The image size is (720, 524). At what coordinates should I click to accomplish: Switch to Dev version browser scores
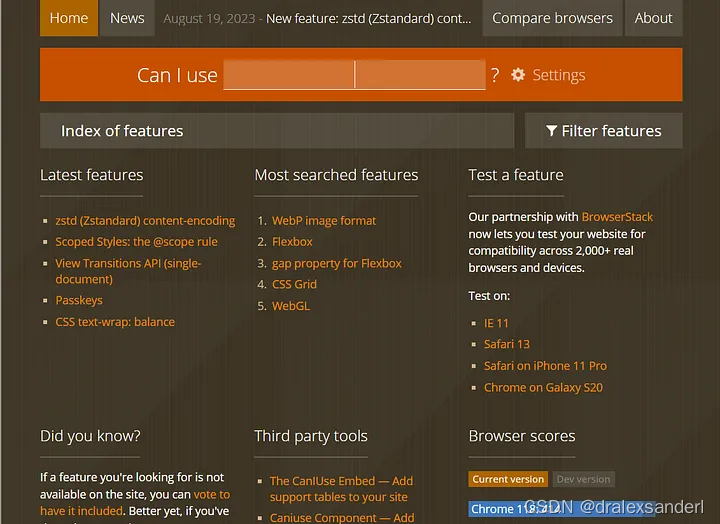pyautogui.click(x=584, y=479)
